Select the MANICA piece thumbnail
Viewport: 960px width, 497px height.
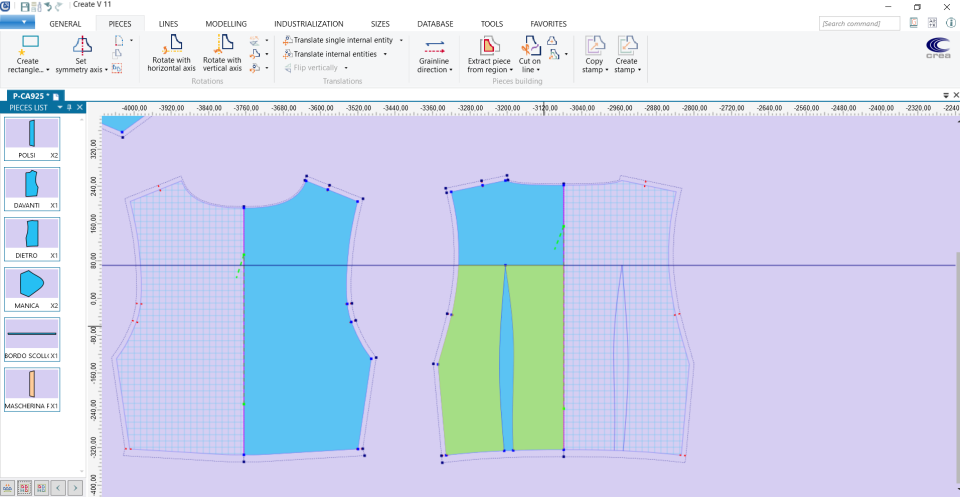(32, 288)
